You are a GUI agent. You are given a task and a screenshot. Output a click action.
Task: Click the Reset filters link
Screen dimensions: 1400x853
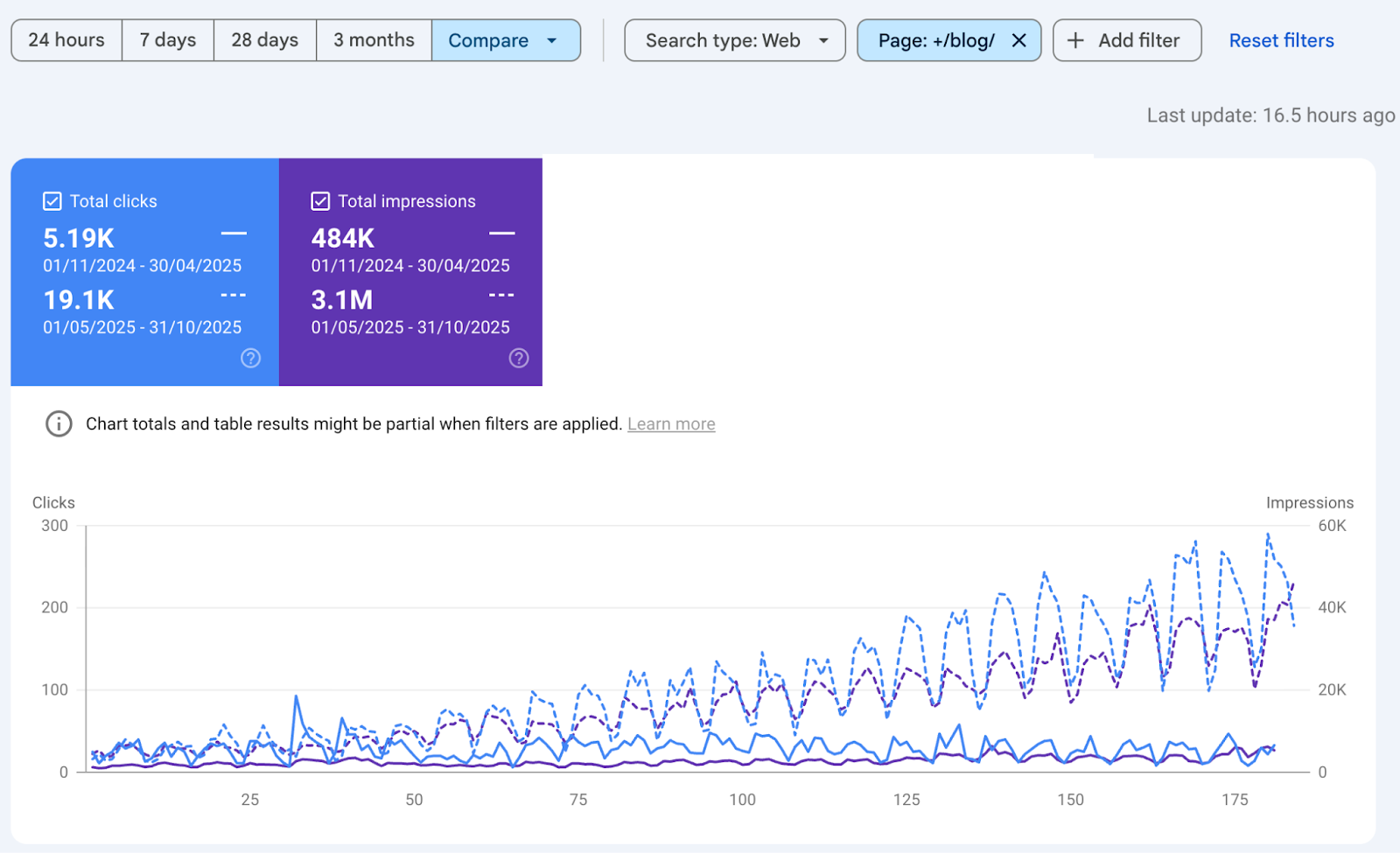[1281, 41]
